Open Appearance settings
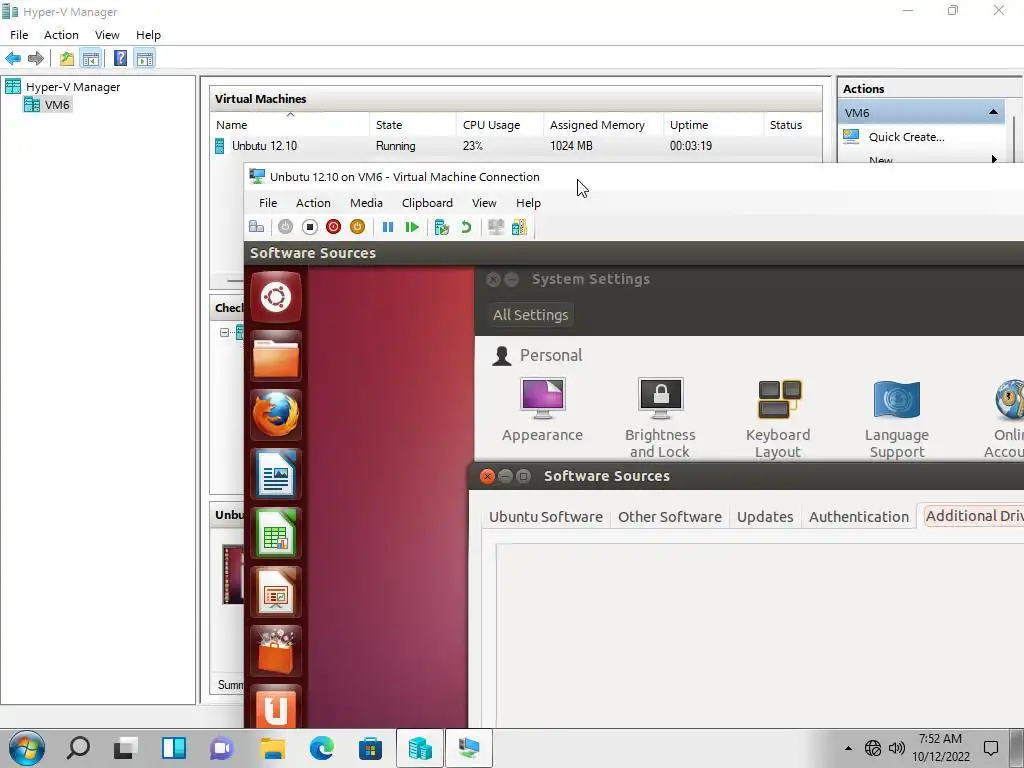 tap(542, 411)
